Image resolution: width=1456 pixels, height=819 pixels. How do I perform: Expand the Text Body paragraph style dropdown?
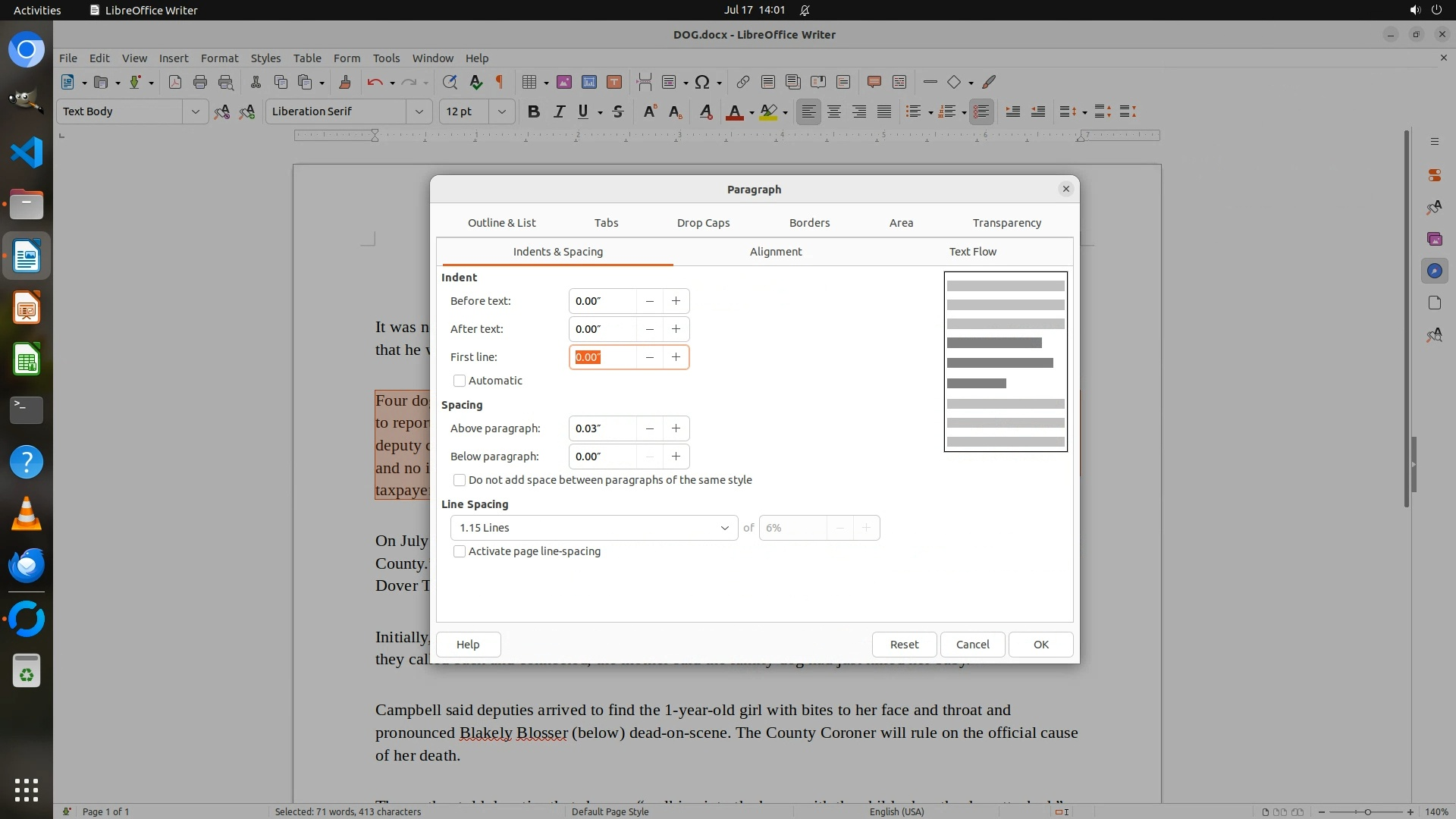(195, 111)
